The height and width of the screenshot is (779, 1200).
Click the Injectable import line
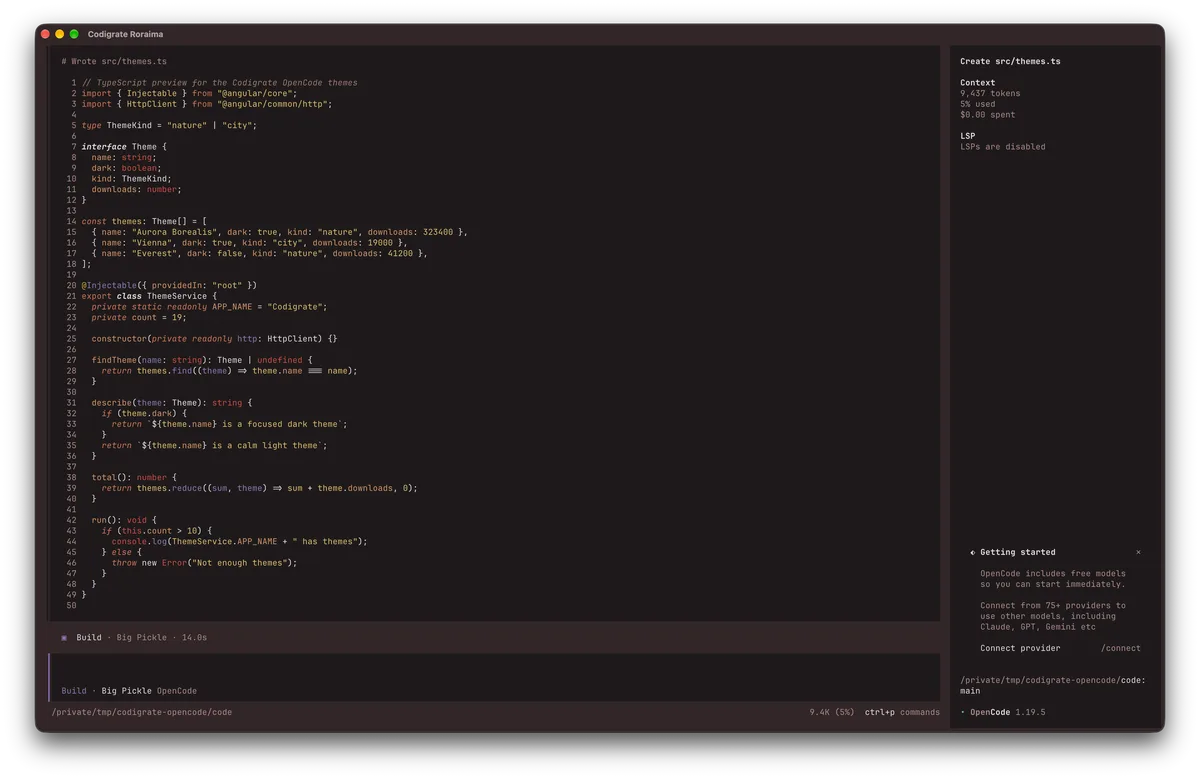[x=189, y=93]
